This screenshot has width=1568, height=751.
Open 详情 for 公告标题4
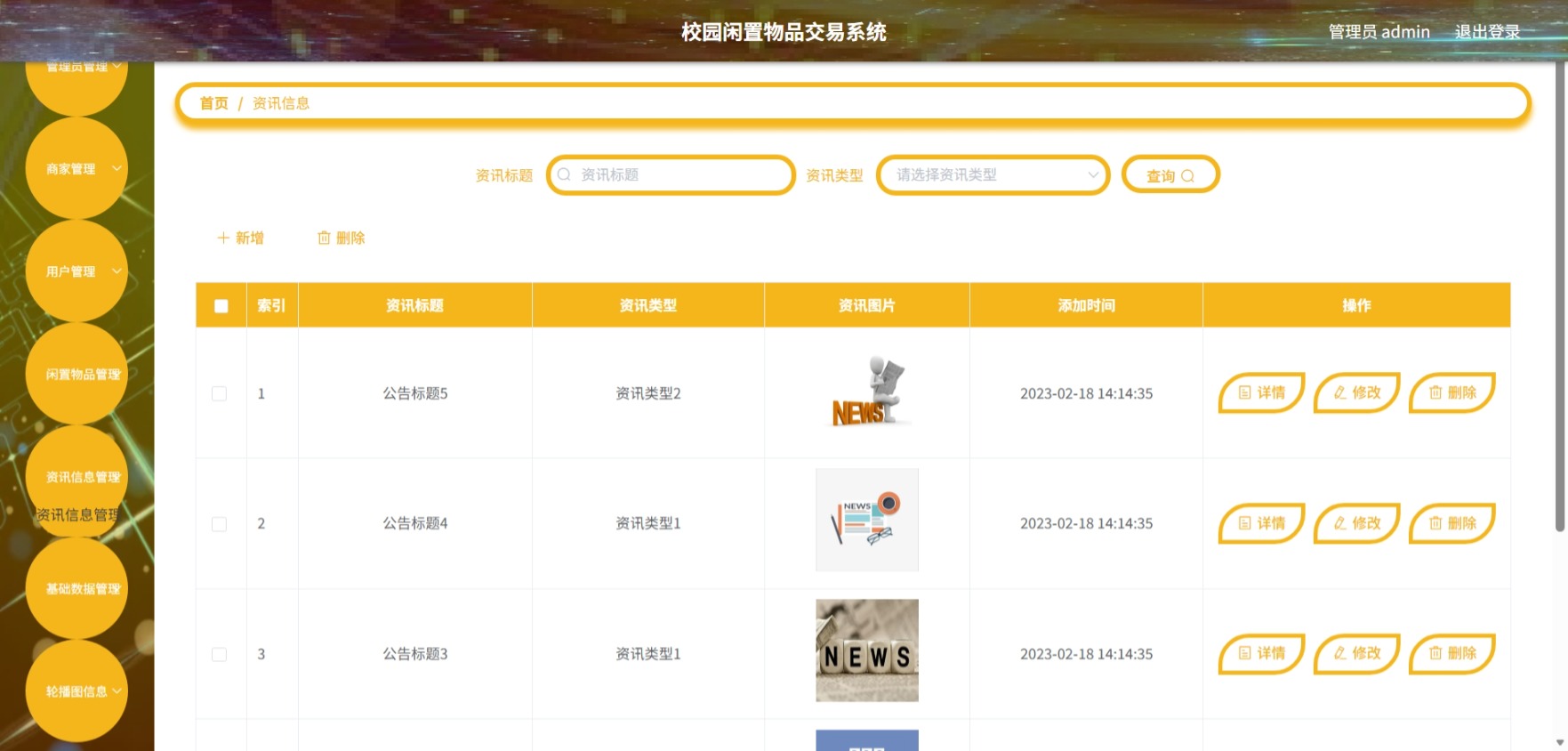pyautogui.click(x=1261, y=523)
